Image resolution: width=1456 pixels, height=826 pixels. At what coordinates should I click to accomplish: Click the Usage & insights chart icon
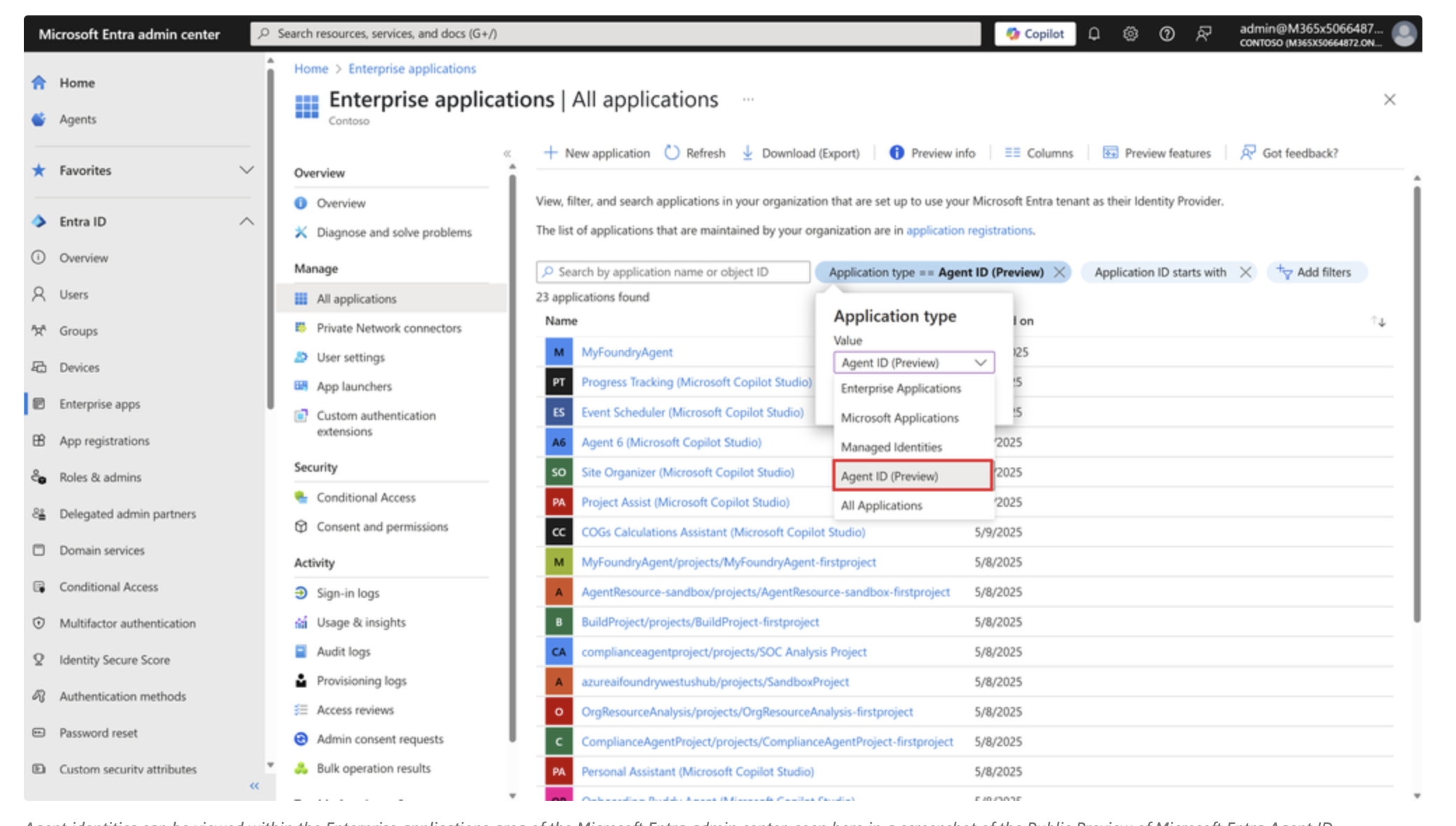click(301, 622)
